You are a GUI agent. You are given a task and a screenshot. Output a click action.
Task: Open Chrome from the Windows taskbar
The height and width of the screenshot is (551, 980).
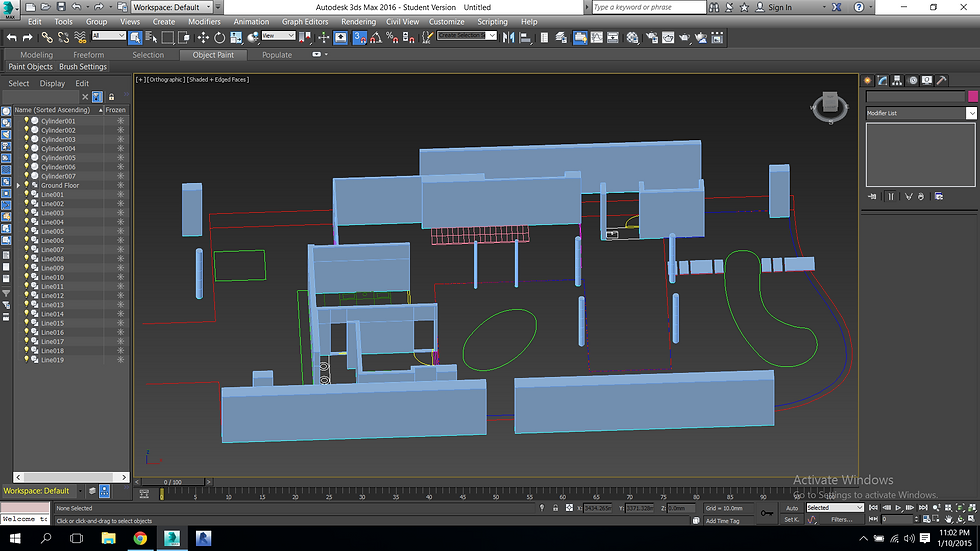pyautogui.click(x=140, y=538)
